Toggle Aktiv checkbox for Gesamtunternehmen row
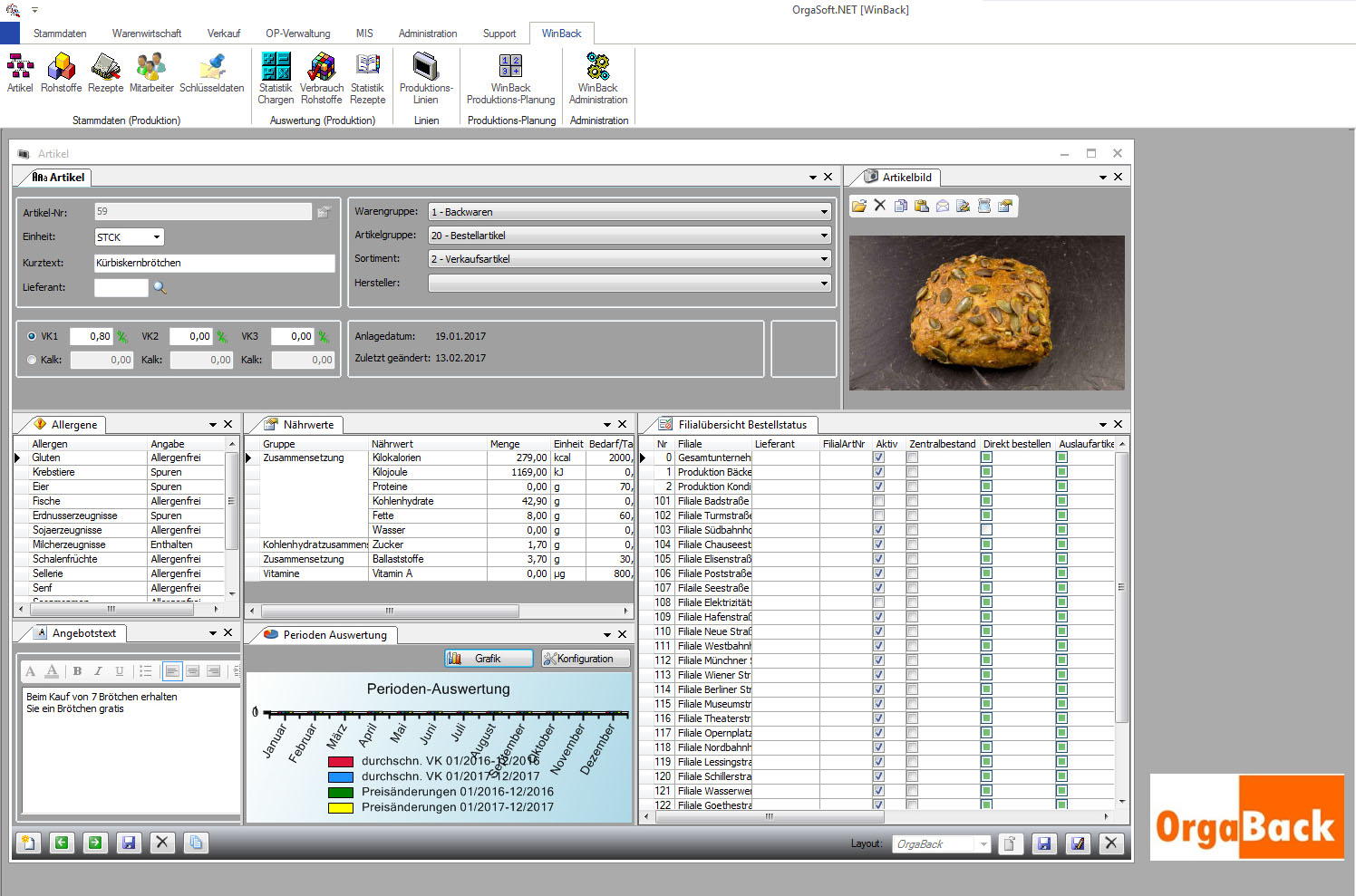1356x896 pixels. [x=878, y=458]
